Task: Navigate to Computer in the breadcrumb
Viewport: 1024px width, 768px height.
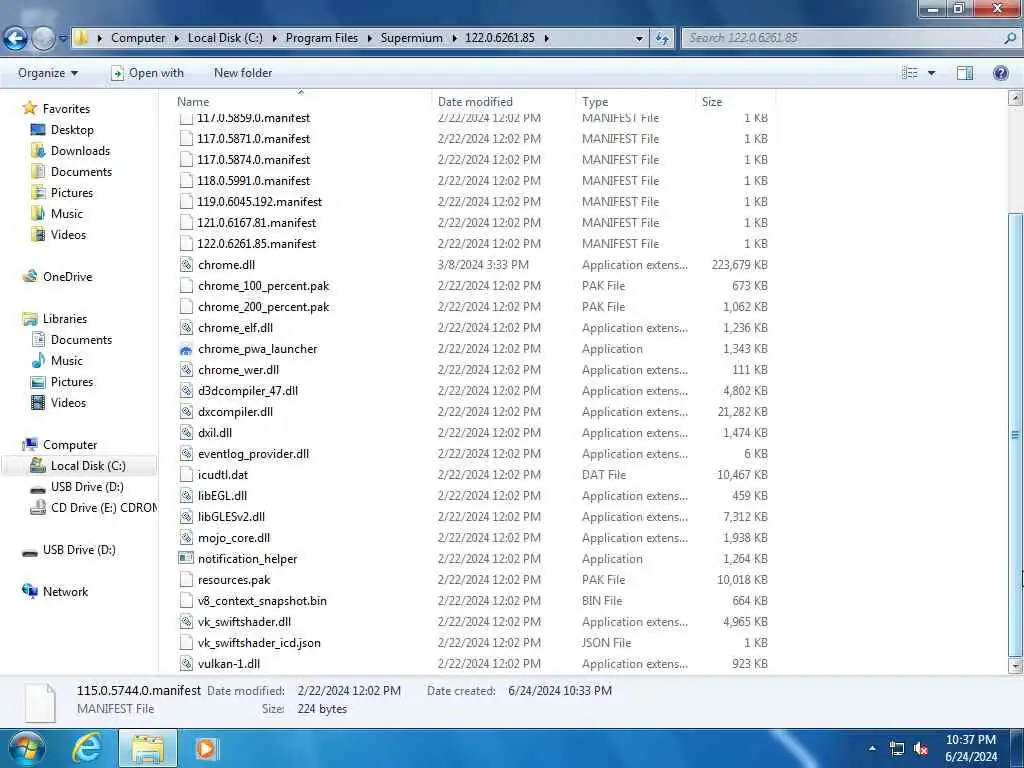Action: [138, 38]
